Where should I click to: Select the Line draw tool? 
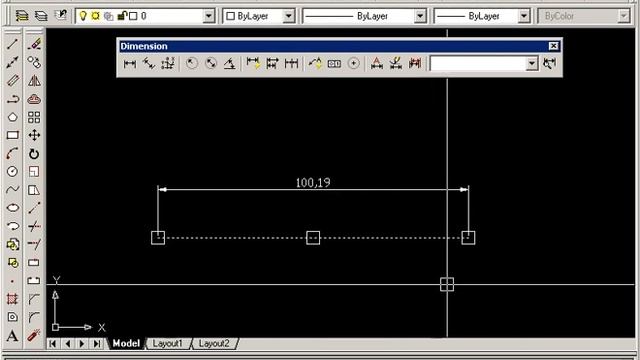[13, 44]
